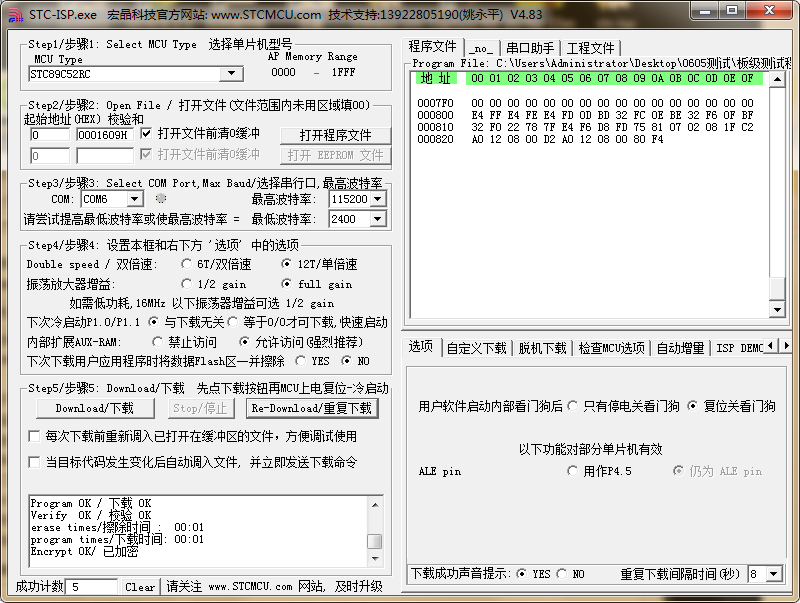Click log box vertical scrollbar thumb
The image size is (800, 603).
[x=375, y=541]
